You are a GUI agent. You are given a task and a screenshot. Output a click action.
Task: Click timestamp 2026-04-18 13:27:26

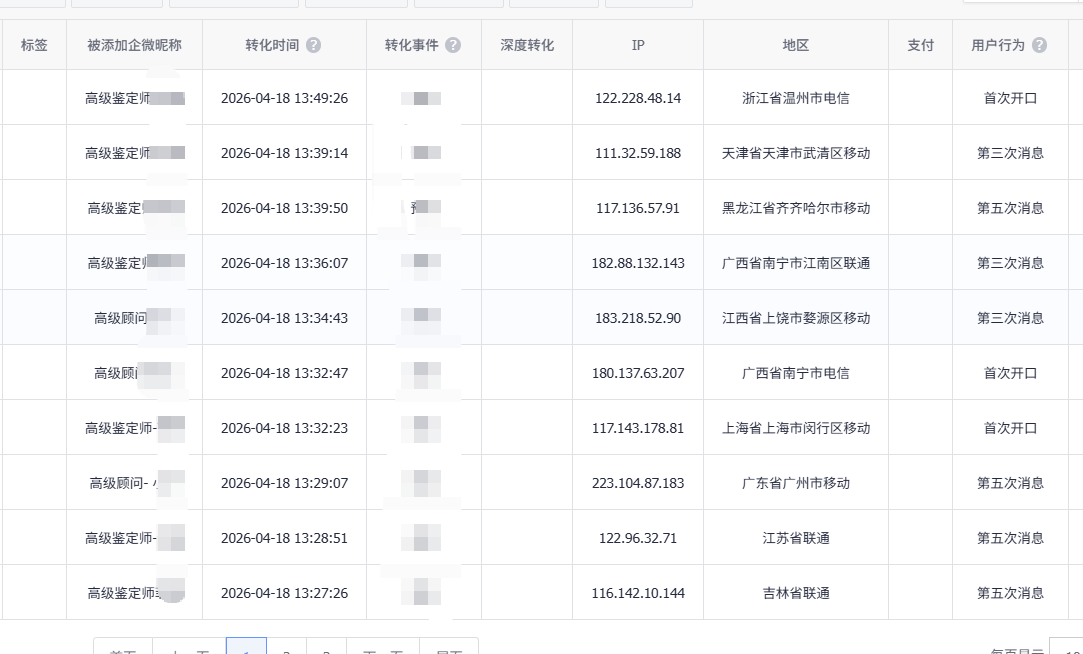pyautogui.click(x=284, y=593)
